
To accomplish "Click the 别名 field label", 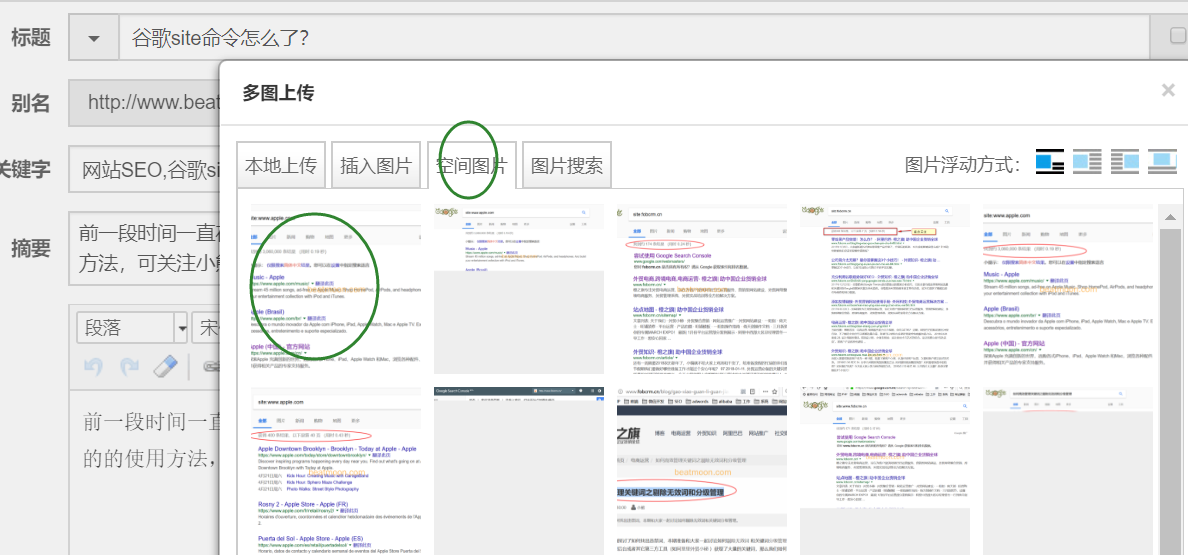I will (x=31, y=103).
